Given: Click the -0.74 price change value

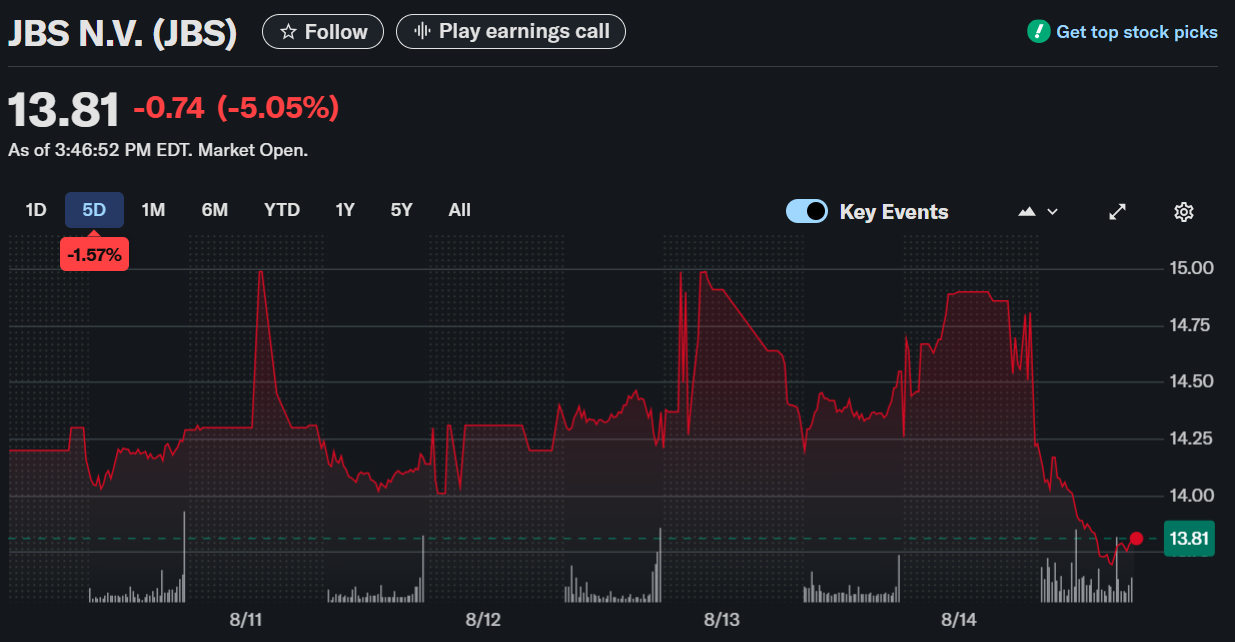Looking at the screenshot, I should click(168, 108).
